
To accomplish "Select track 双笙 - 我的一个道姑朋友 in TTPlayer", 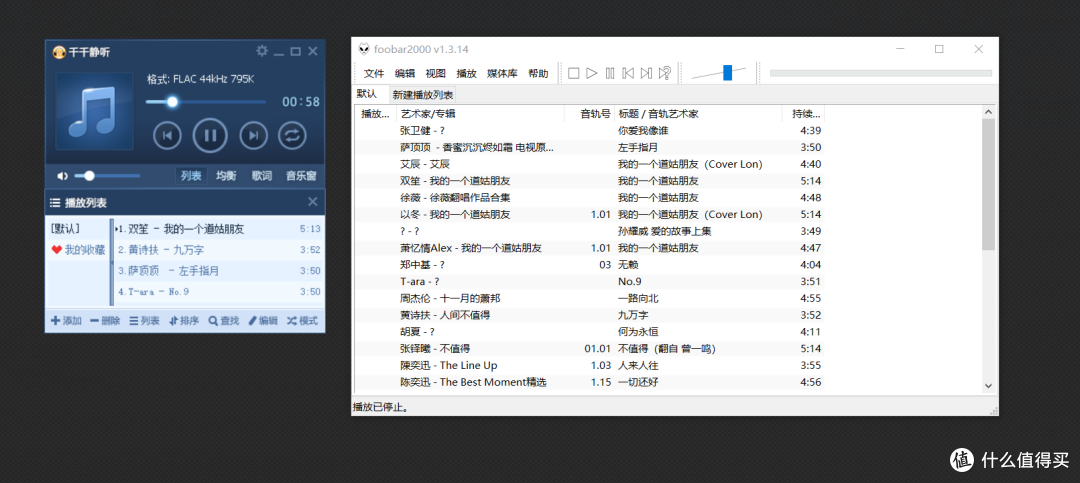I will coord(218,229).
